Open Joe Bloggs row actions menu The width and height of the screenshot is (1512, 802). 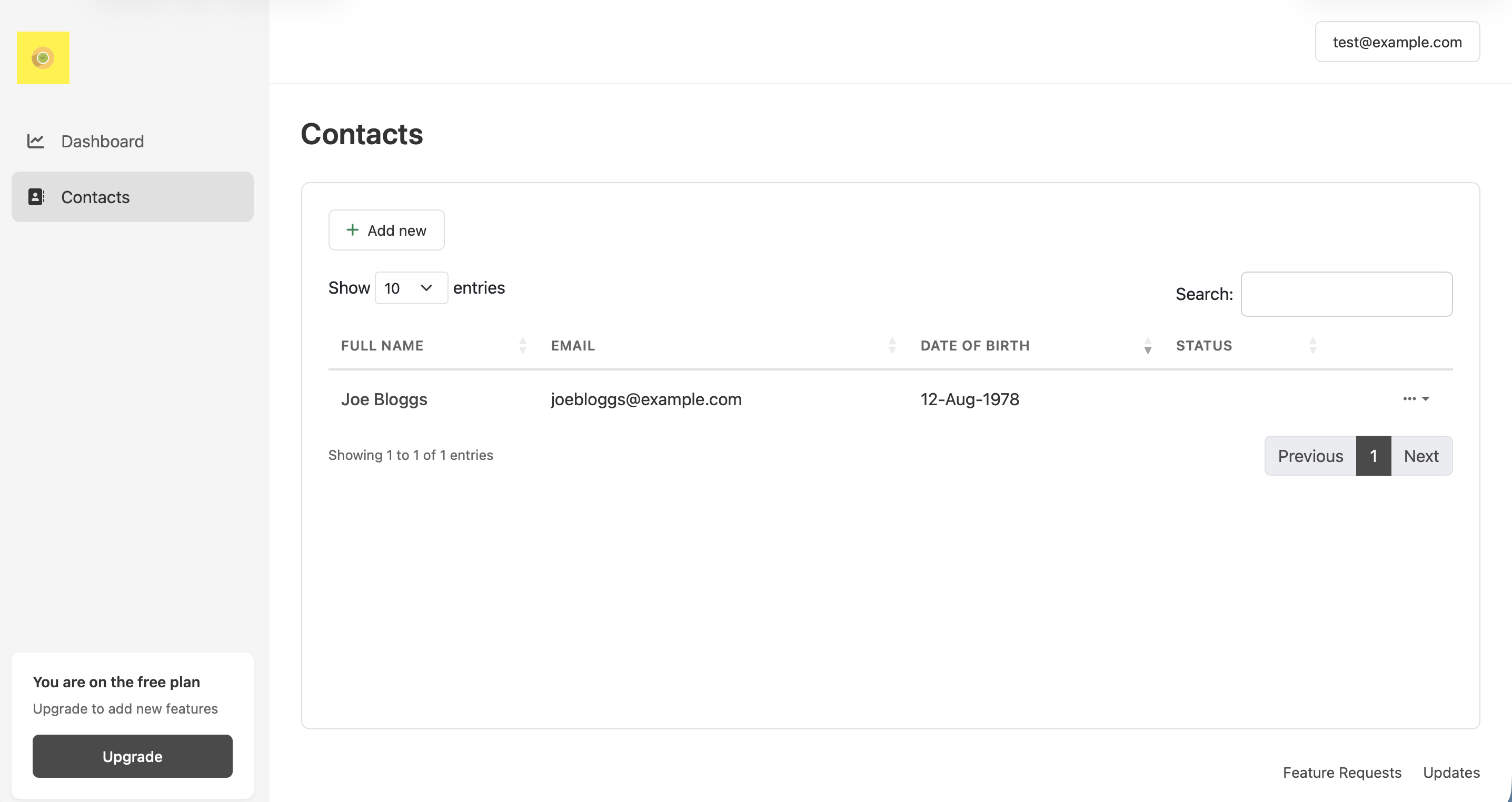tap(1415, 399)
